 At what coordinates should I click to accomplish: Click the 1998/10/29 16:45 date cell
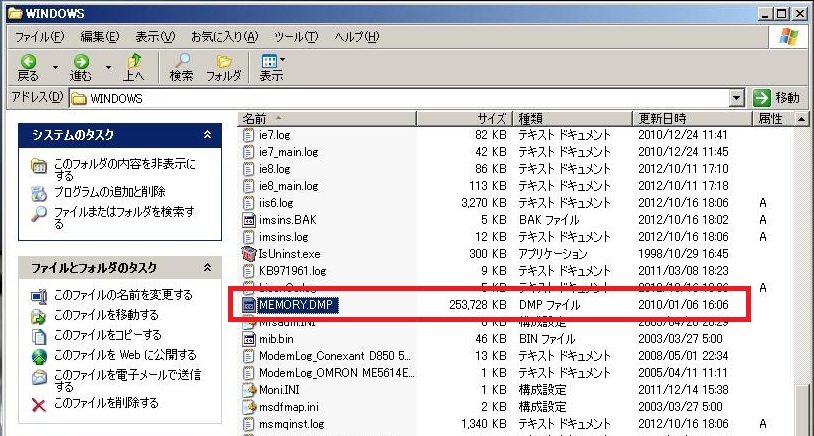coord(683,254)
